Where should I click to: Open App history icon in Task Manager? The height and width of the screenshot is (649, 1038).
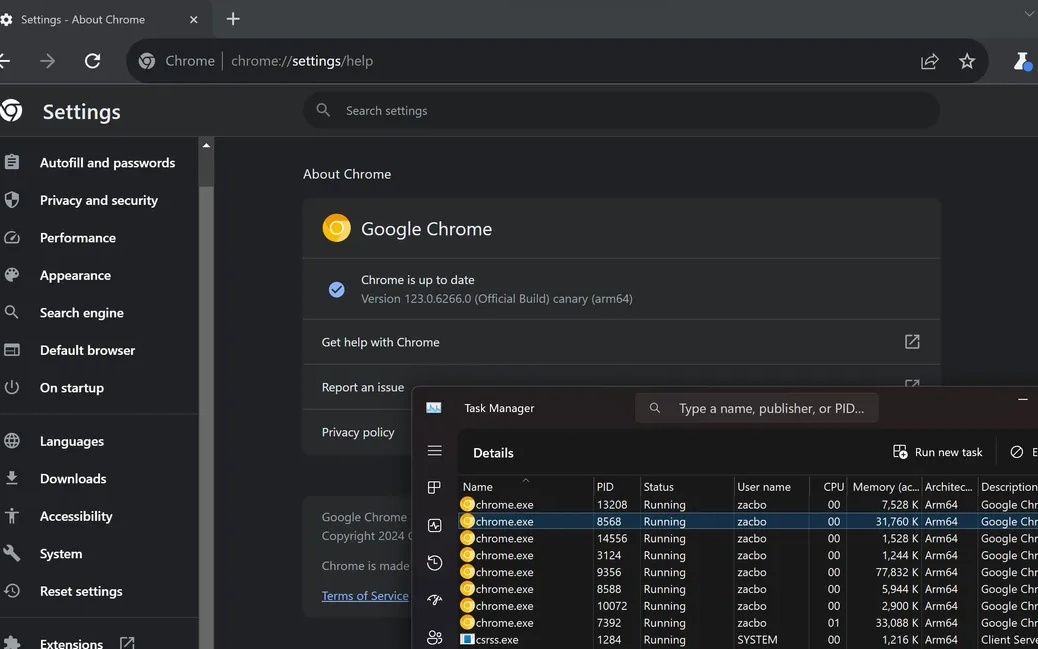tap(434, 563)
